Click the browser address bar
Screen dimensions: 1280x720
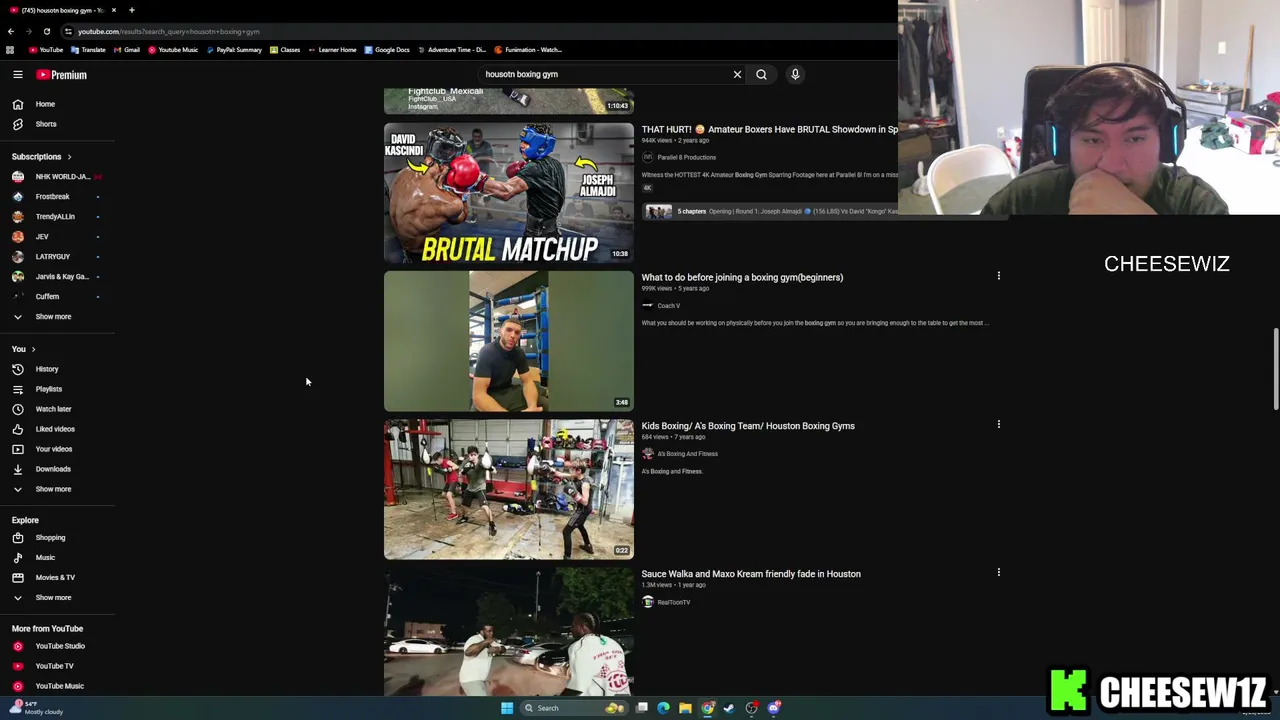coord(480,32)
